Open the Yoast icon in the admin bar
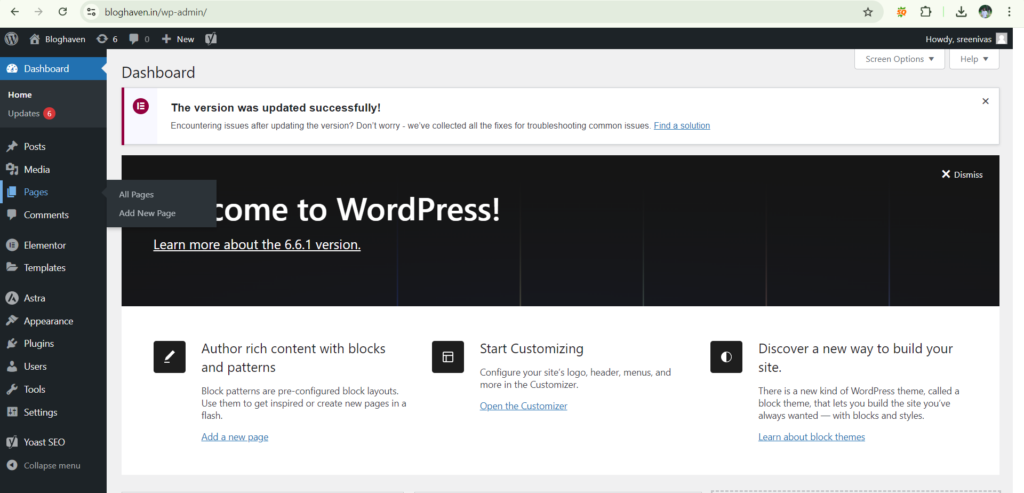Viewport: 1024px width, 493px height. tap(211, 39)
